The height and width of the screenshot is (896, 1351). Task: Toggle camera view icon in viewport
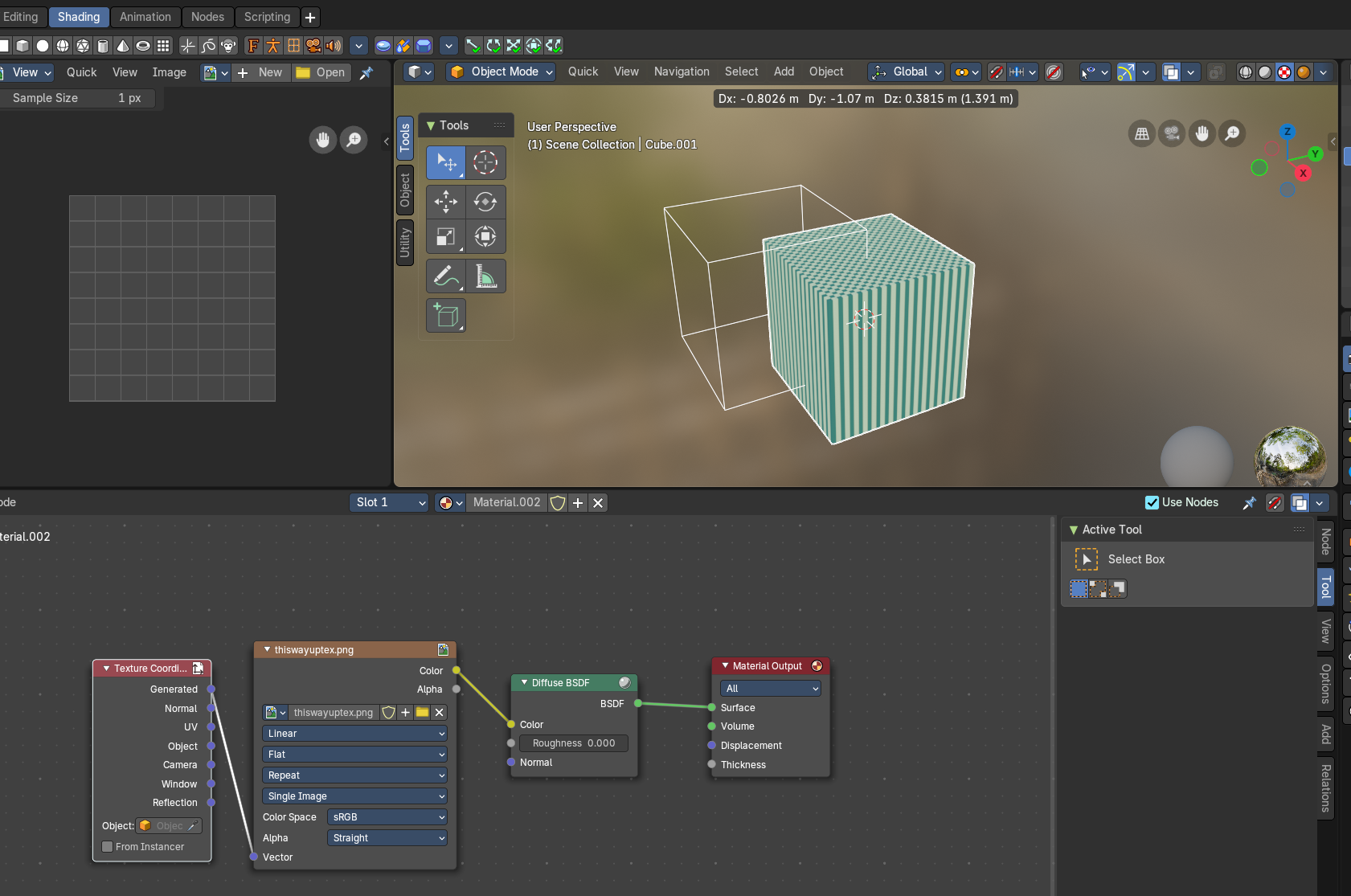(x=1172, y=133)
